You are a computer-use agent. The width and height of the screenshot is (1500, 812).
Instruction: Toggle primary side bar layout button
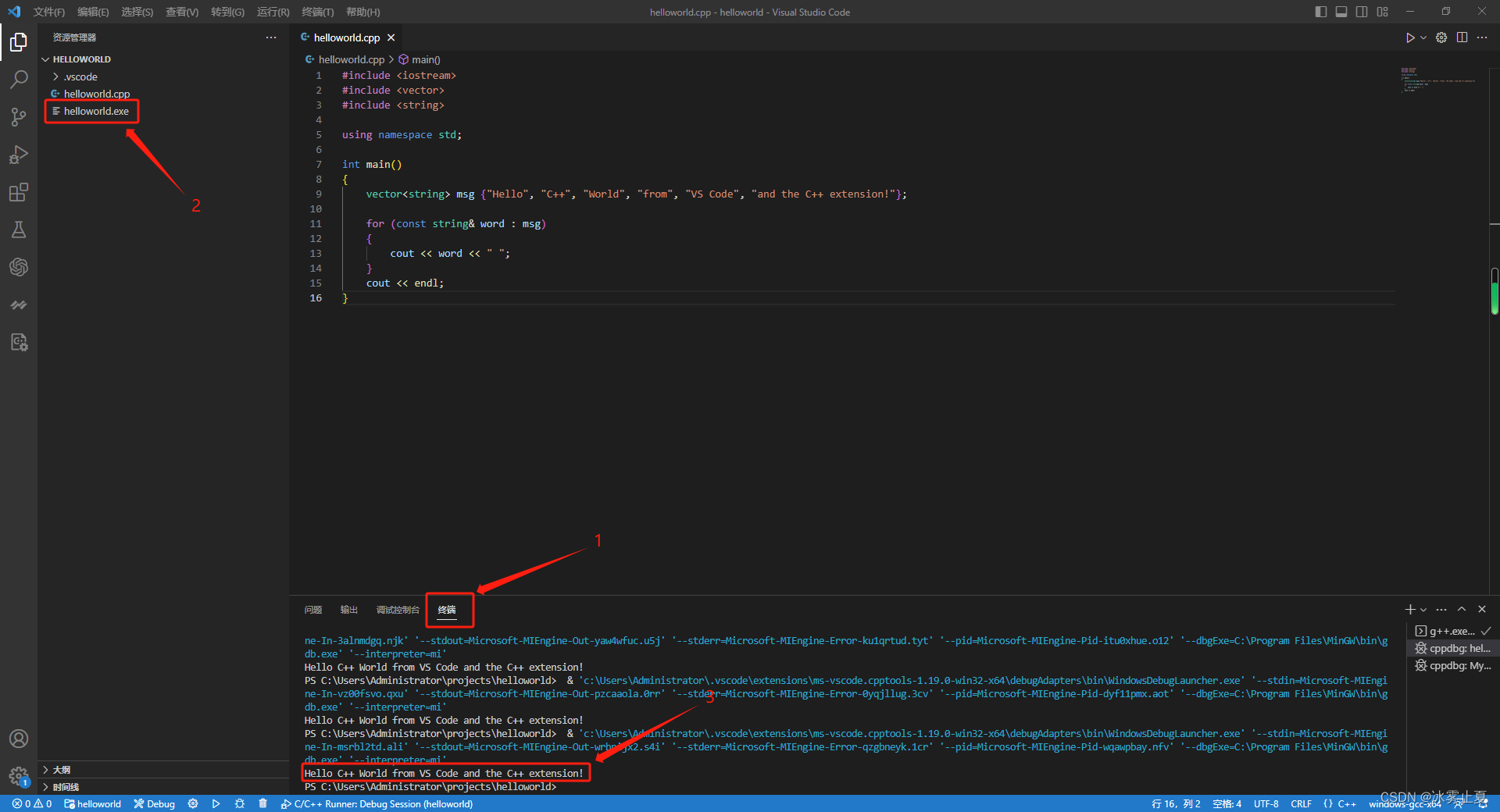[1321, 12]
